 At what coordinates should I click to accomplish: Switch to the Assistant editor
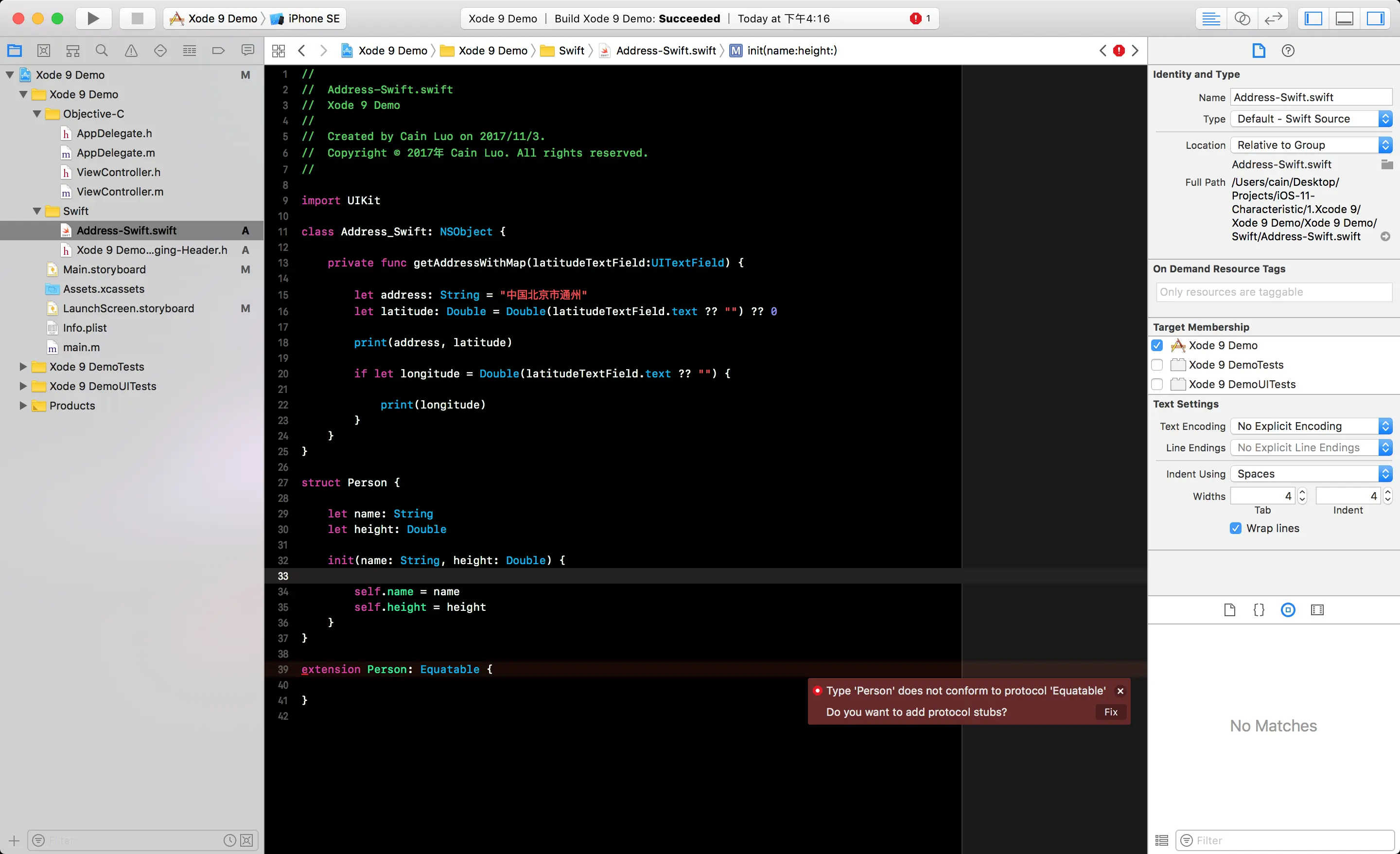coord(1242,18)
